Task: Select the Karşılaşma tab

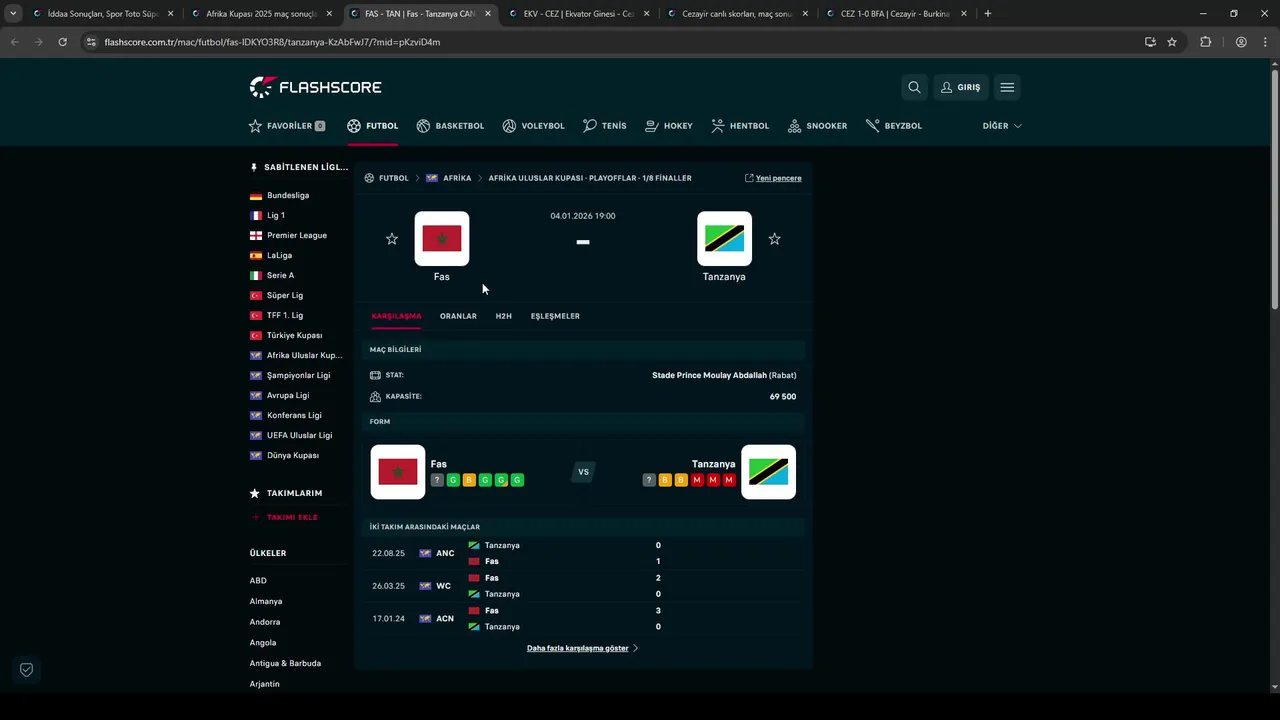Action: pos(396,316)
